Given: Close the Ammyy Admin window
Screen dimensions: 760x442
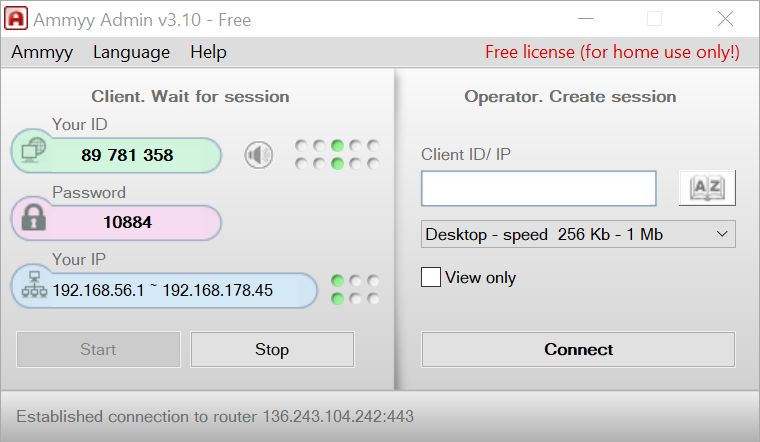Looking at the screenshot, I should (725, 19).
